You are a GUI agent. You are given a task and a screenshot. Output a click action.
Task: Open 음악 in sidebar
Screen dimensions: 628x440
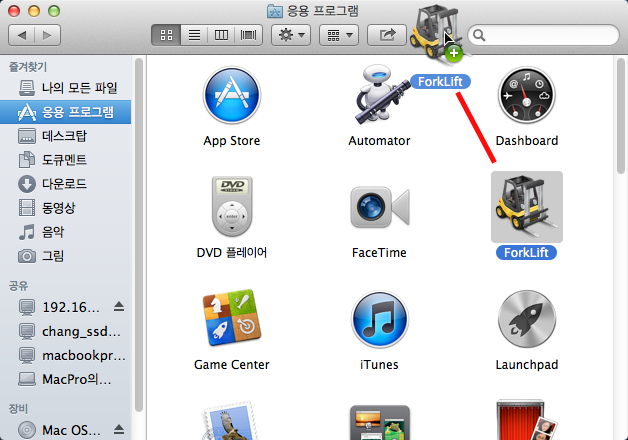pyautogui.click(x=65, y=232)
